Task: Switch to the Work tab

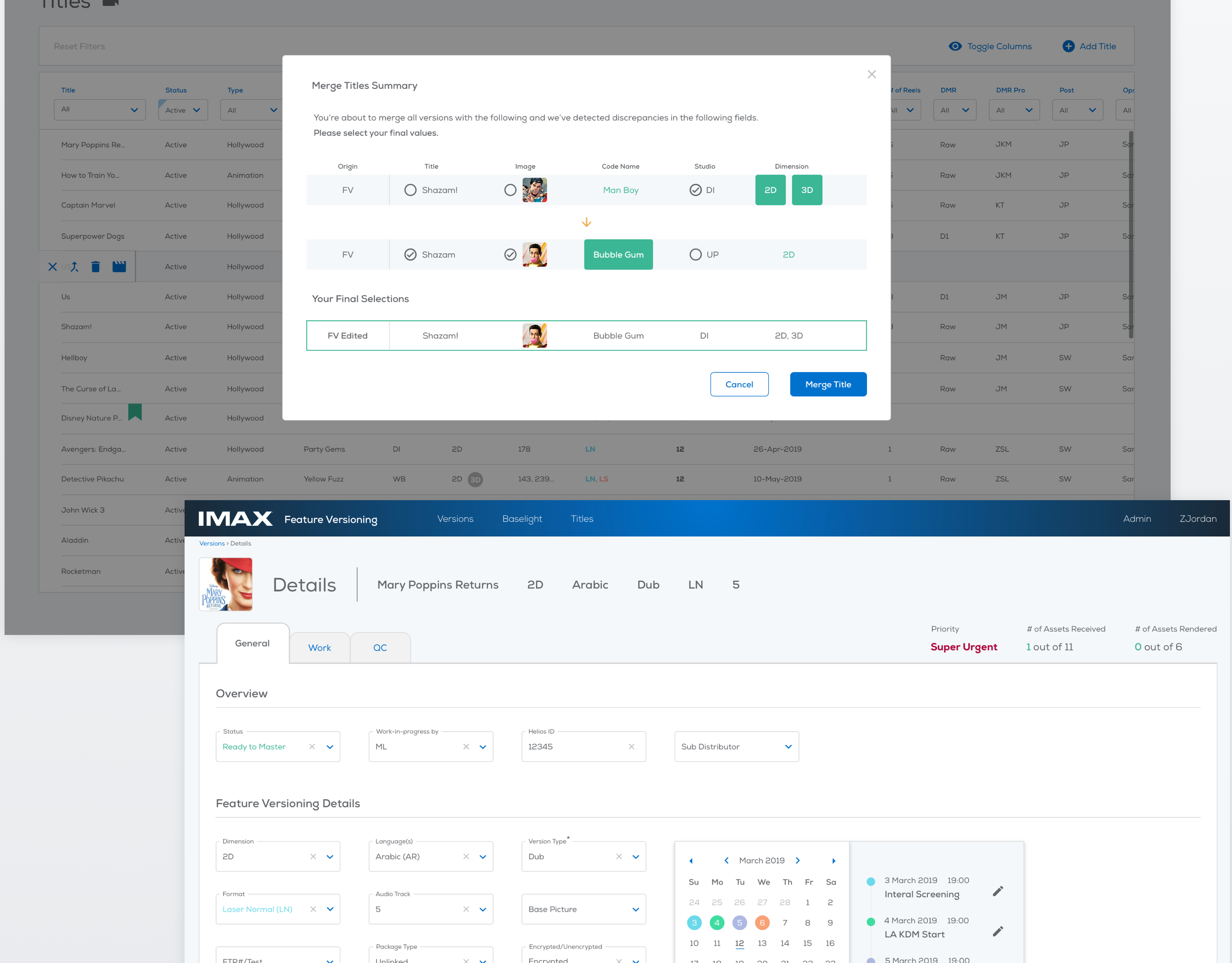Action: click(319, 648)
